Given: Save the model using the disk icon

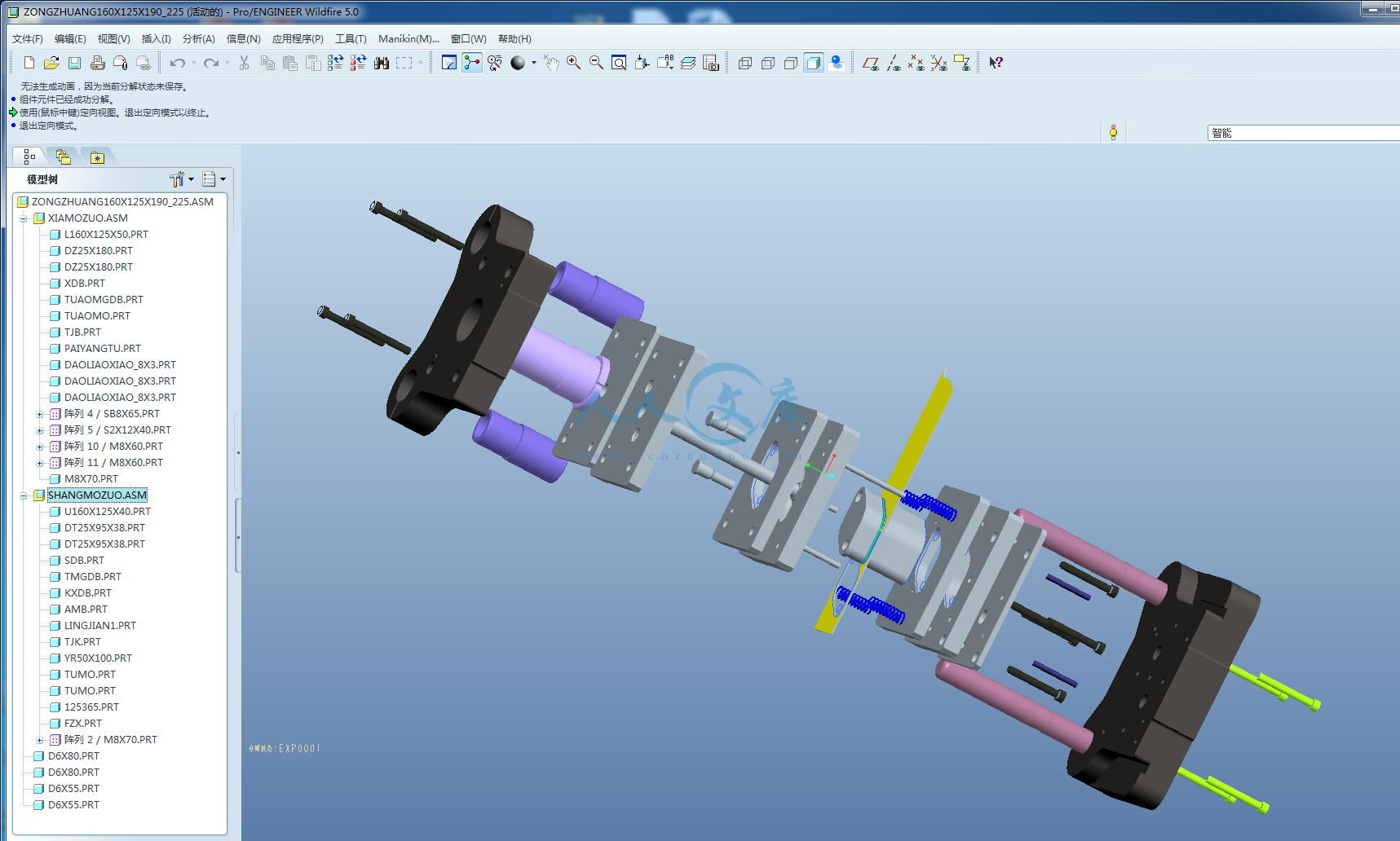Looking at the screenshot, I should click(74, 63).
